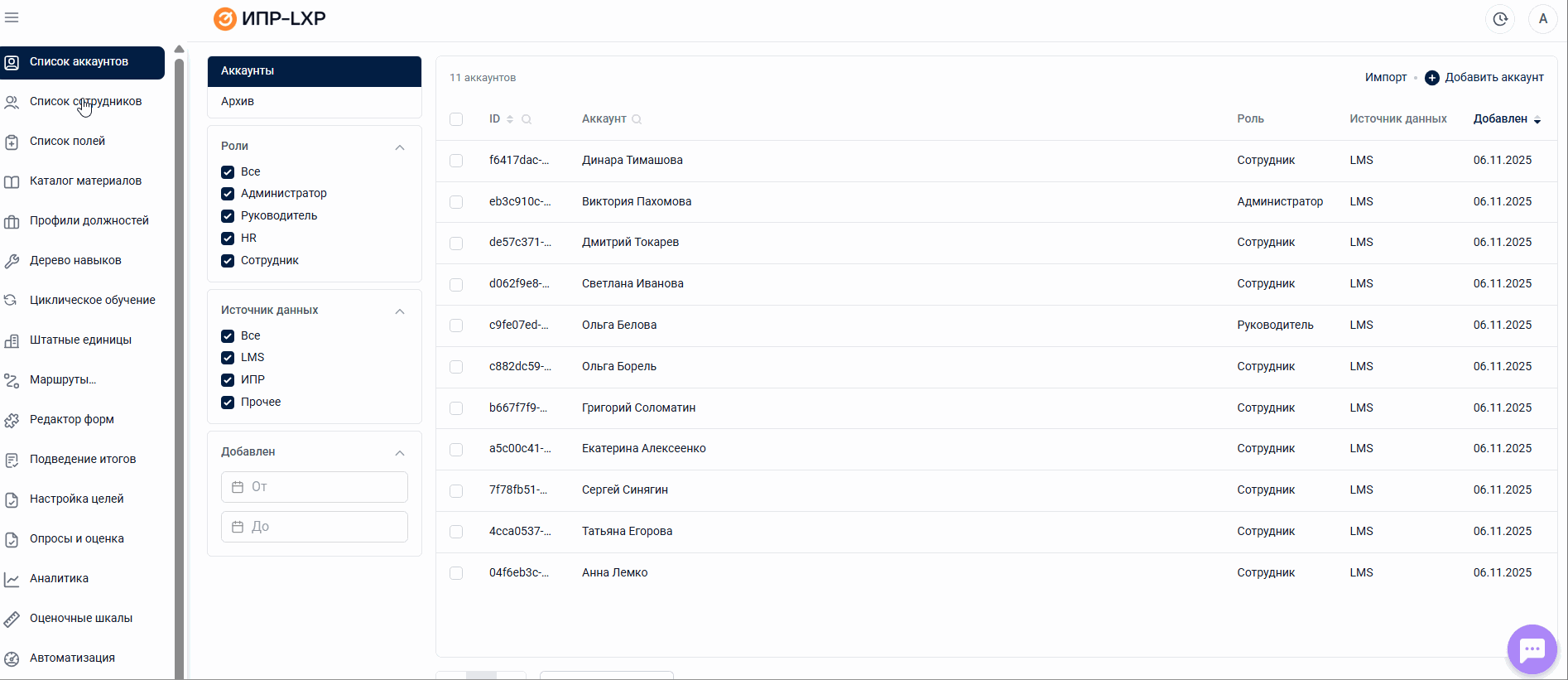
Task: Select the row checkbox for Динара Тимашова
Action: 456,161
